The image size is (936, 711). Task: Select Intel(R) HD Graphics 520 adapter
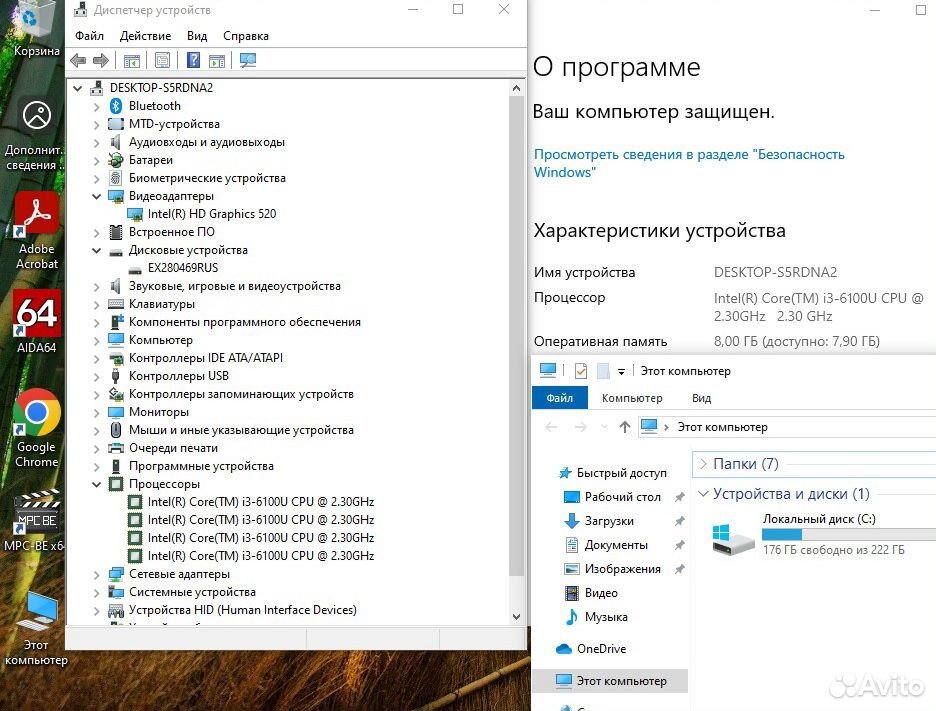point(212,214)
